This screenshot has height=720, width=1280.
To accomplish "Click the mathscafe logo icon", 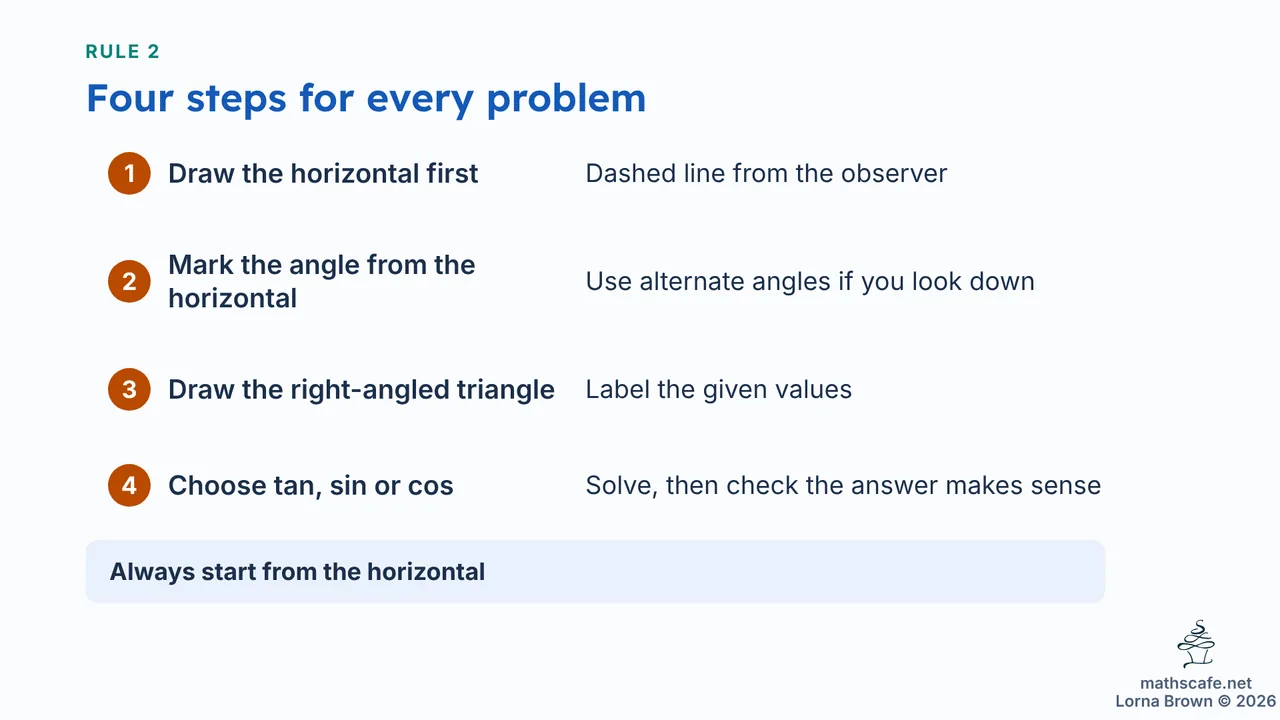I will (1196, 644).
